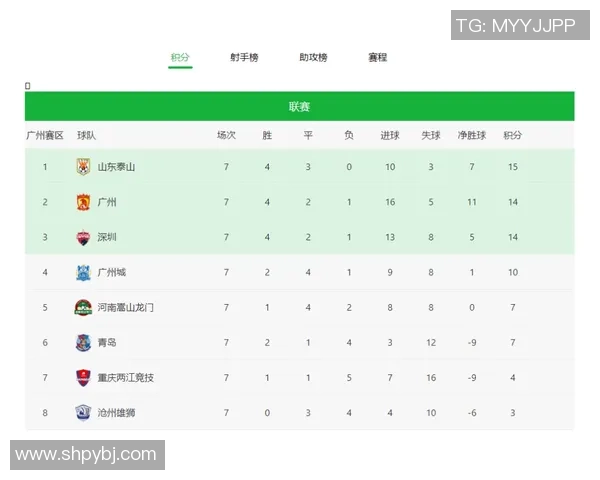Image resolution: width=600 pixels, height=480 pixels.
Task: Click the Guangzhou City team logo
Action: 83,272
